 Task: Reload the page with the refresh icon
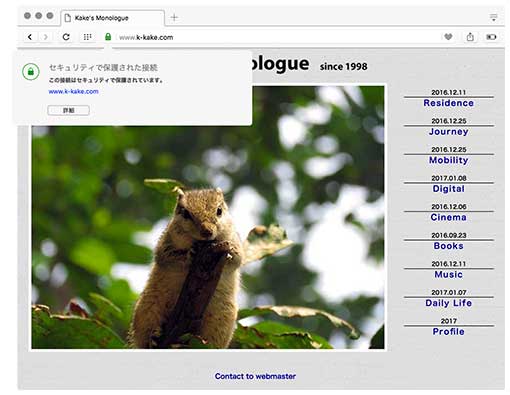(x=66, y=37)
